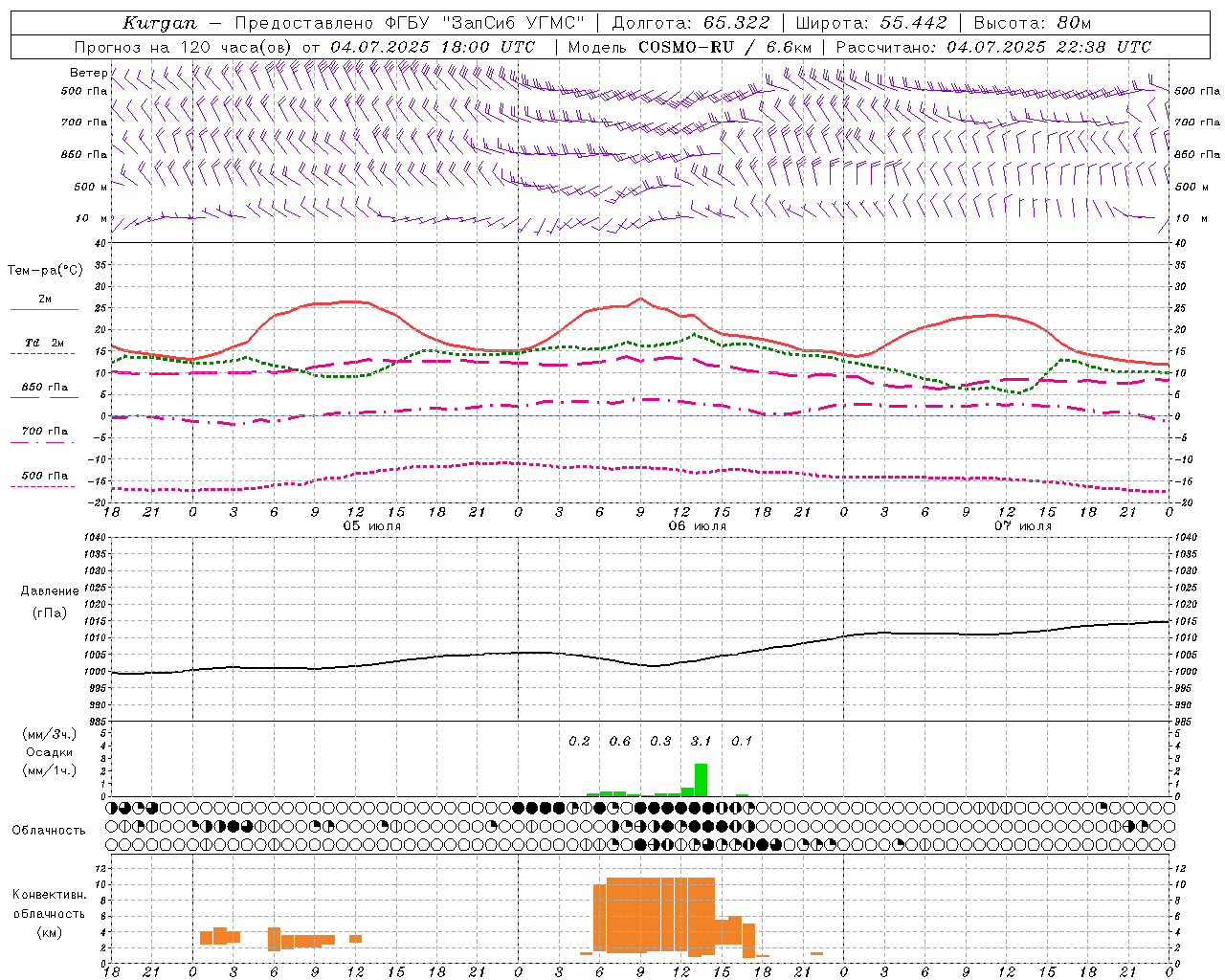The image size is (1225, 980).
Task: Click the "Облачность" cloud cover label
Action: tap(49, 830)
